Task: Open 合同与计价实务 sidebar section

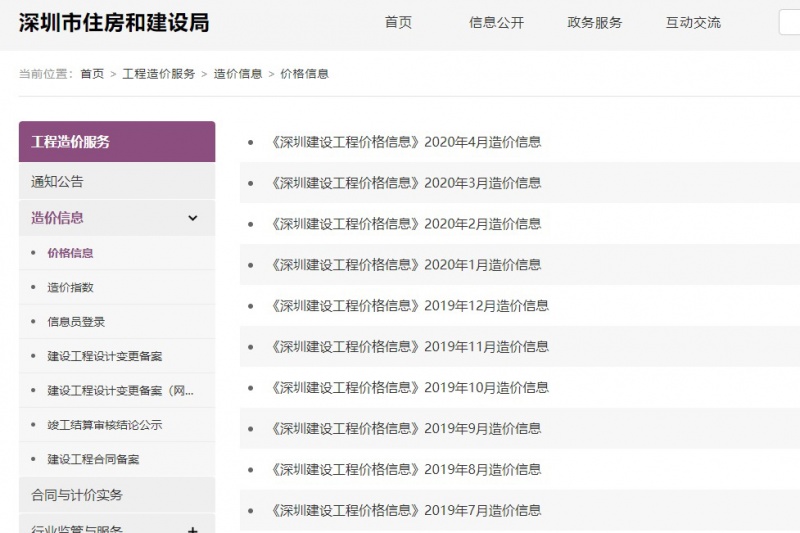Action: point(77,495)
